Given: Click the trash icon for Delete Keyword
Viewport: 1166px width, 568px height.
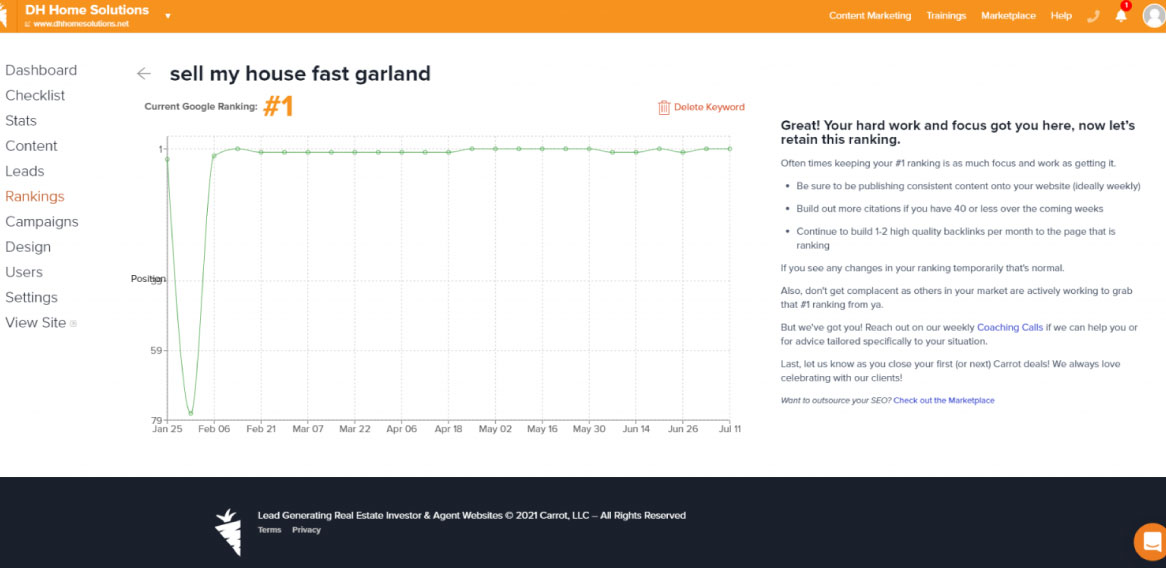Looking at the screenshot, I should tap(663, 107).
